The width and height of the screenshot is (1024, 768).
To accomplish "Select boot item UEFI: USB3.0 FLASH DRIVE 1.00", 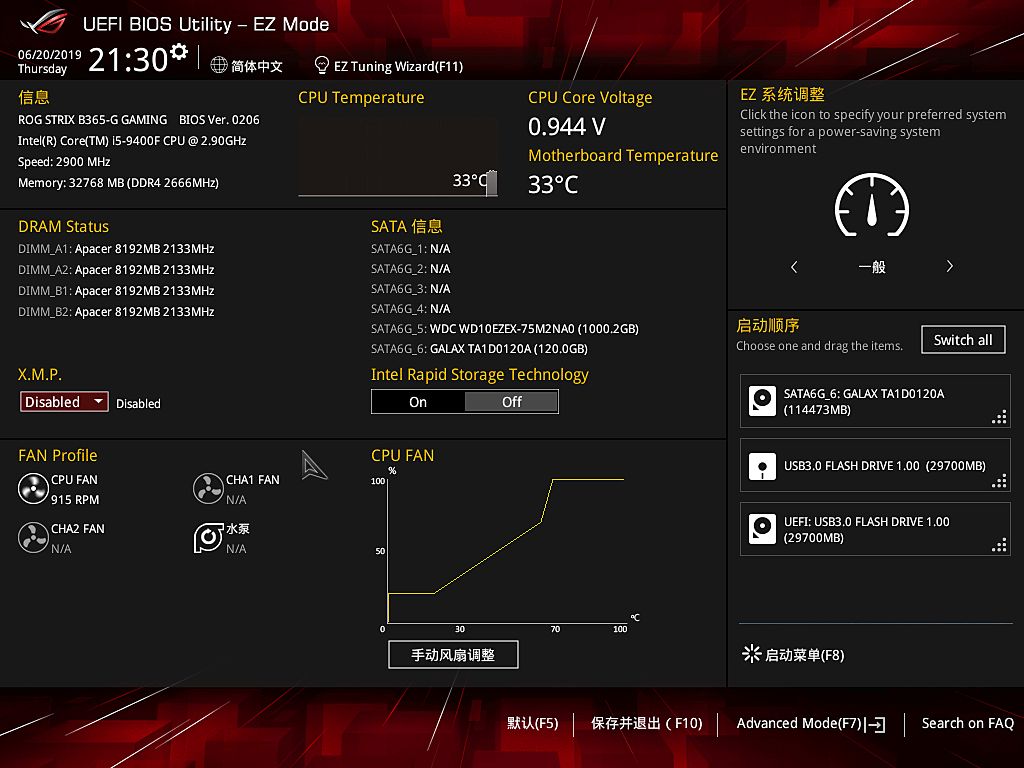I will point(875,529).
